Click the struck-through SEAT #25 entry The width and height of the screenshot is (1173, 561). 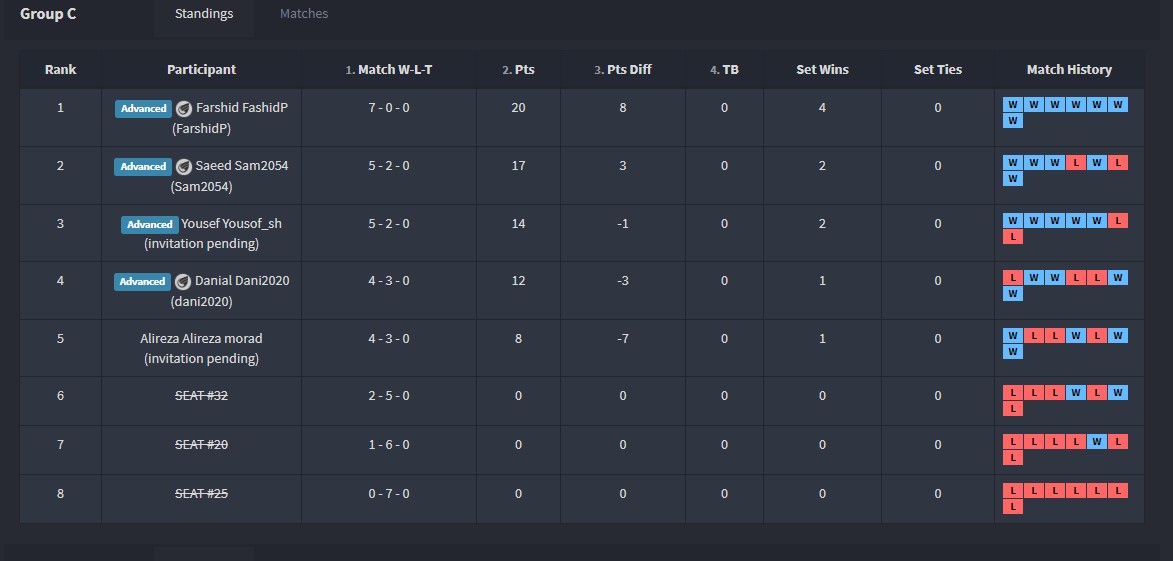(201, 494)
